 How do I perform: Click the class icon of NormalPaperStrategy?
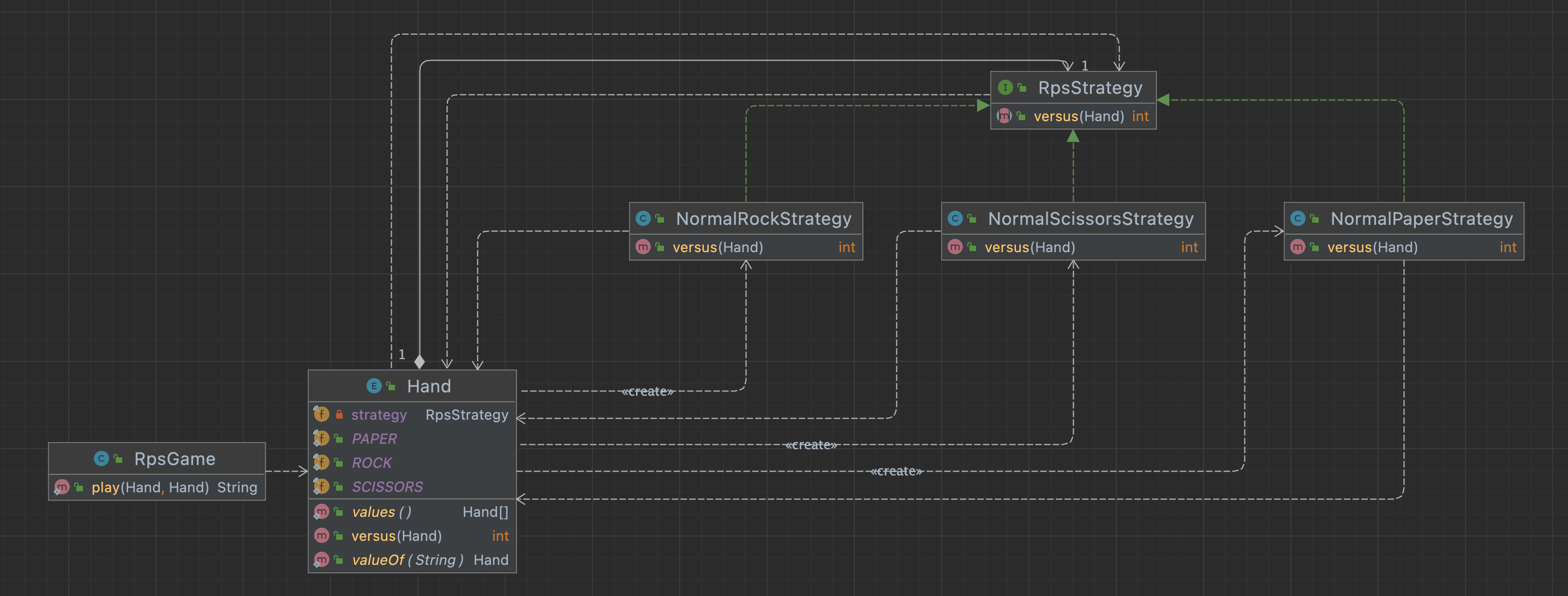click(x=1298, y=218)
